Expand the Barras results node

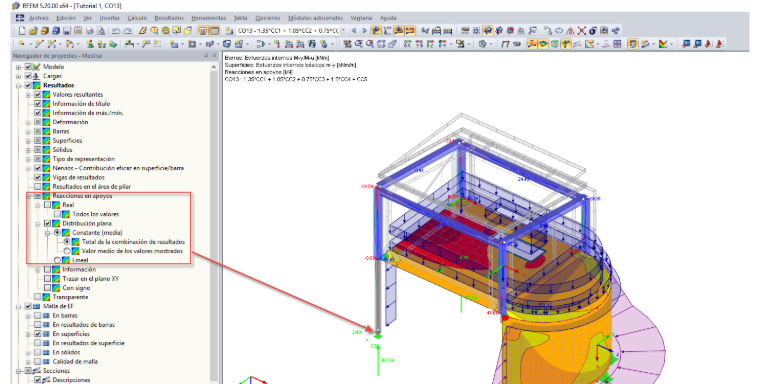click(x=28, y=131)
